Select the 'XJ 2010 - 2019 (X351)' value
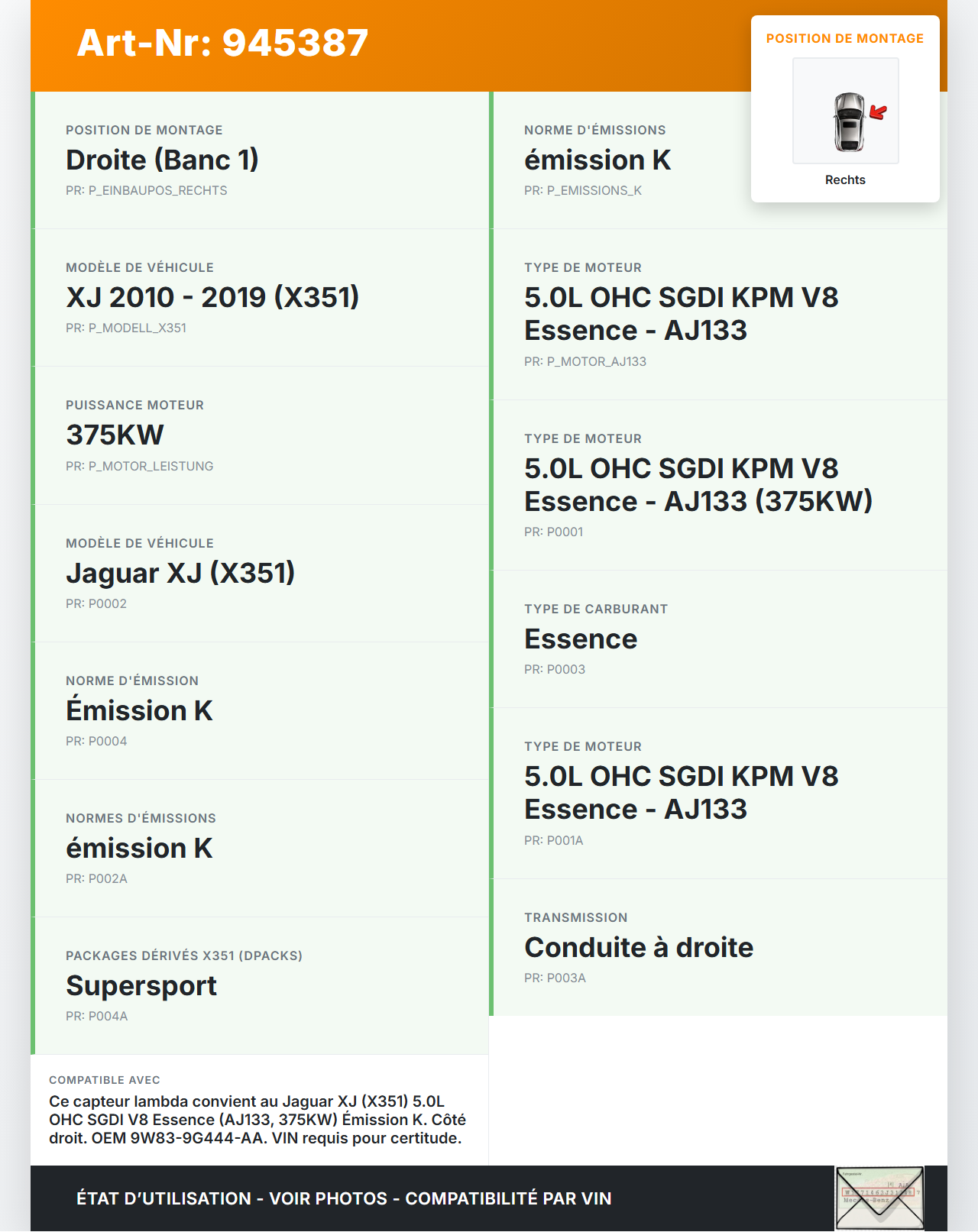978x1232 pixels. [212, 297]
